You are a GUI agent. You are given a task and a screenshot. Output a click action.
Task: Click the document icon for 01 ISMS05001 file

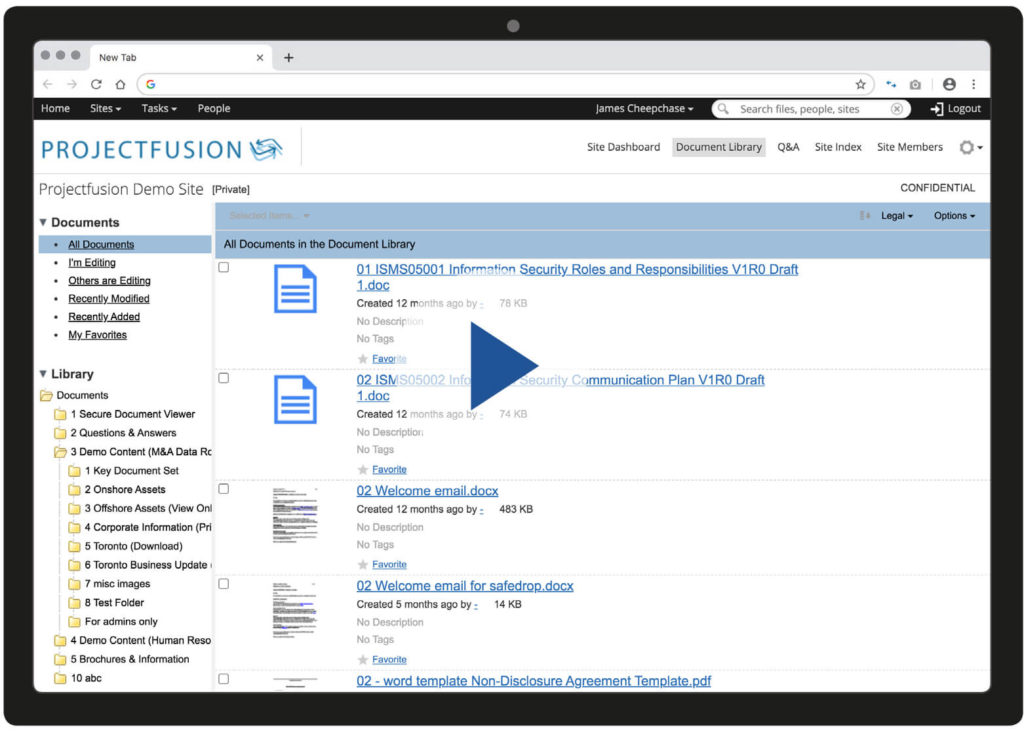click(295, 289)
